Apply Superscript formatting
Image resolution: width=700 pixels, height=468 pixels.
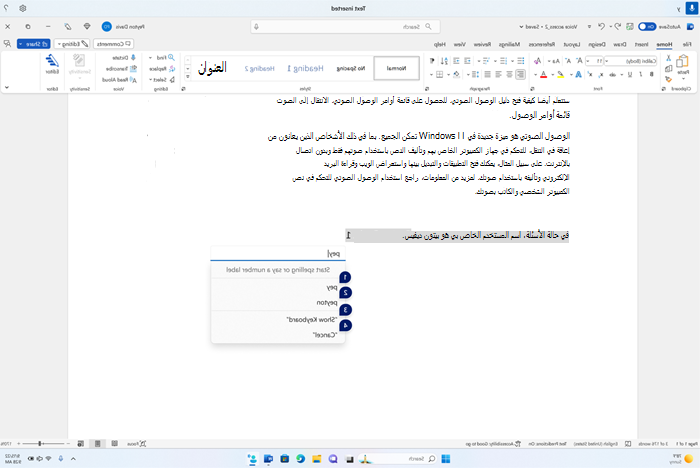click(x=590, y=75)
